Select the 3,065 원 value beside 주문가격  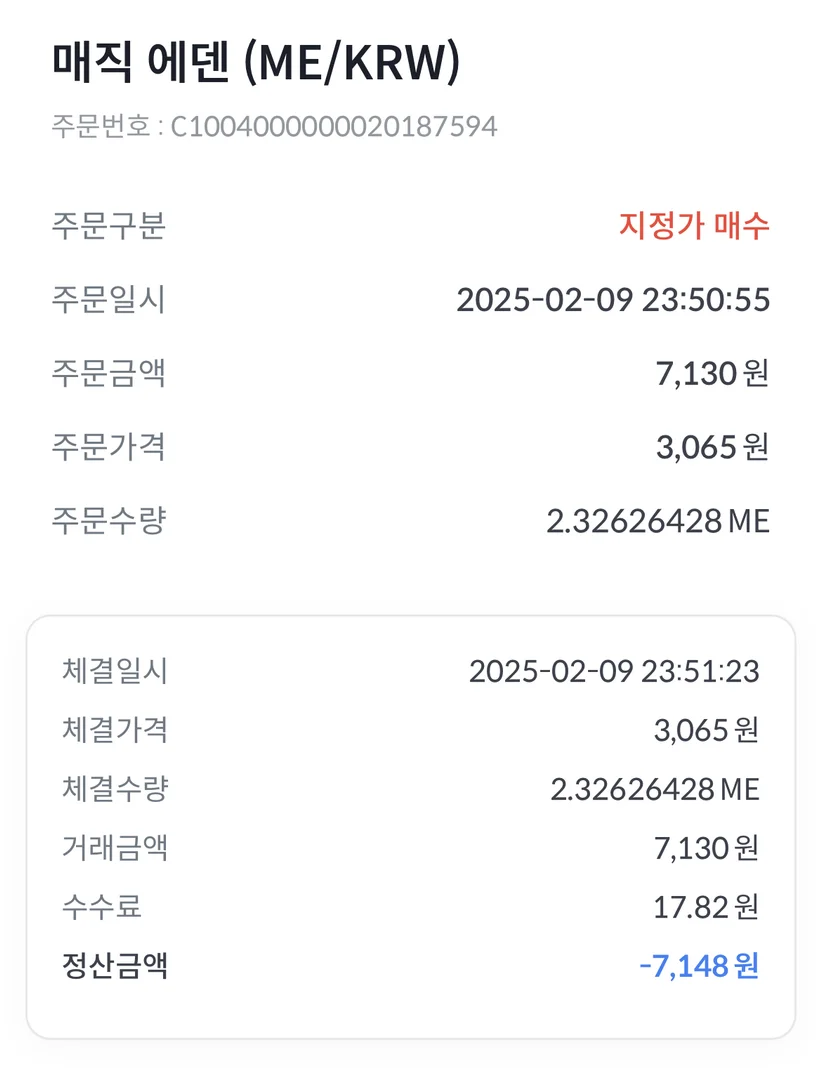click(x=712, y=447)
